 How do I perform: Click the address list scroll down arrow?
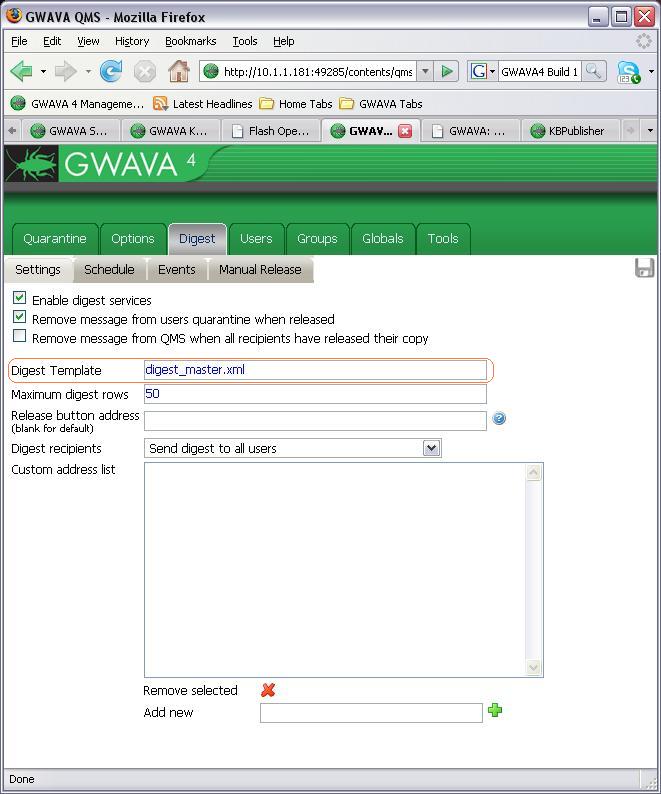533,667
